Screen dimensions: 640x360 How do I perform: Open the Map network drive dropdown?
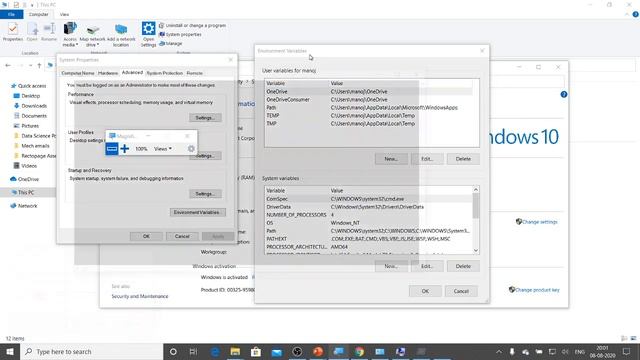tap(92, 35)
